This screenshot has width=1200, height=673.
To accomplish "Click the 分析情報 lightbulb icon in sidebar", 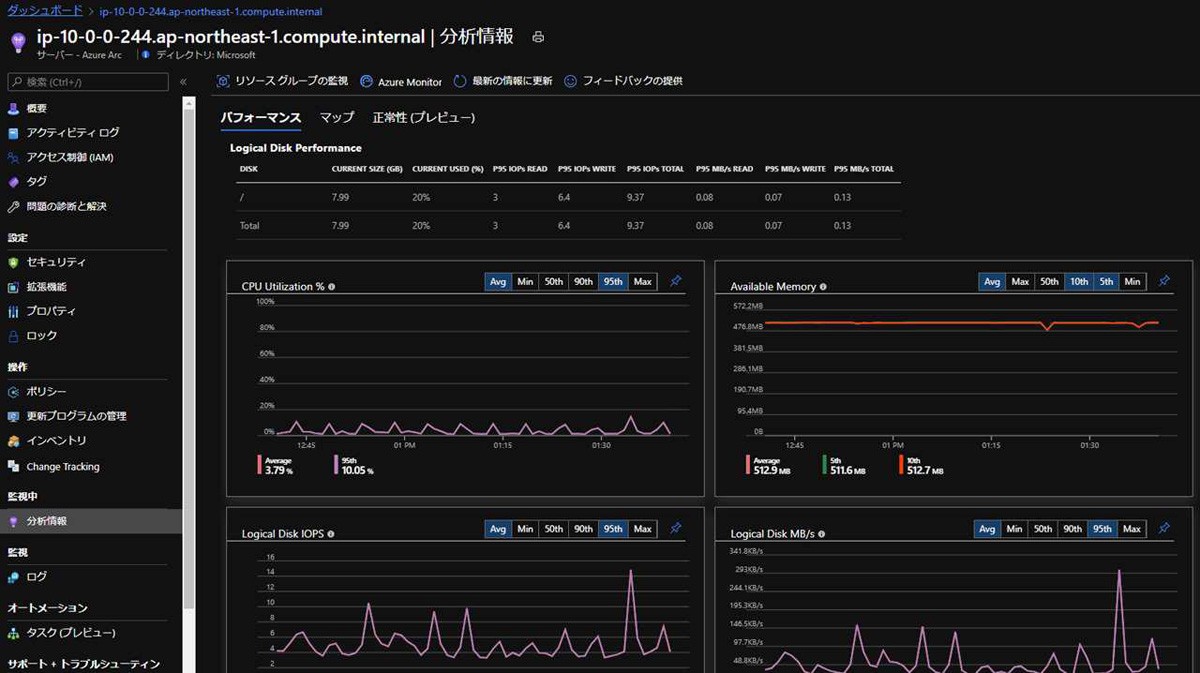I will [x=14, y=521].
